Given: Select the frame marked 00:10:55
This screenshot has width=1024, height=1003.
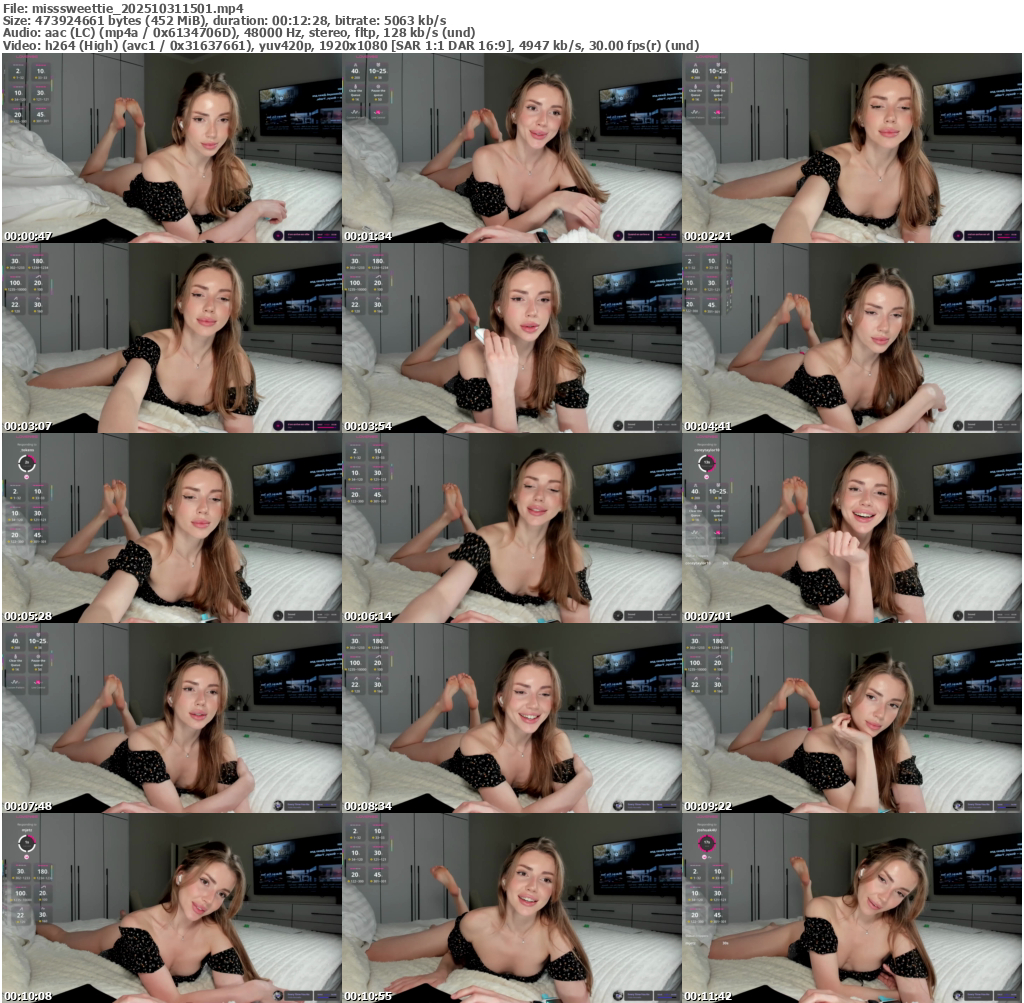Looking at the screenshot, I should tap(512, 908).
